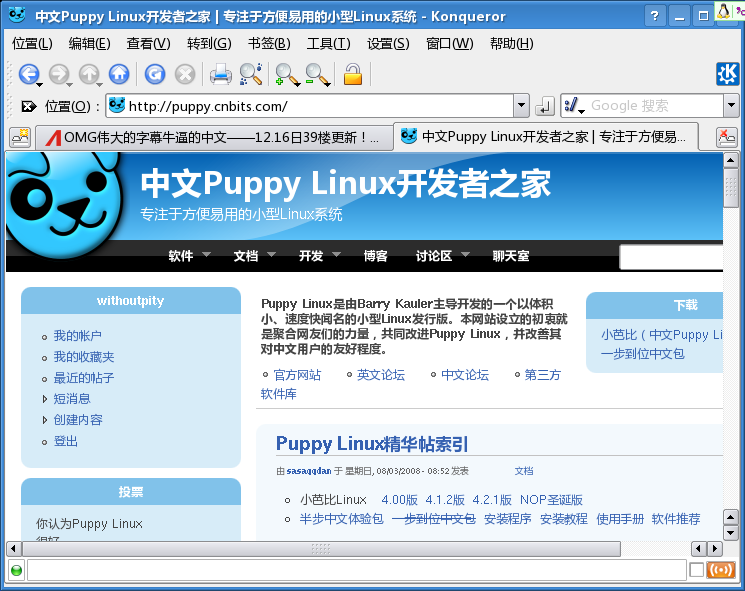Open the 查看(V) menu
Image resolution: width=745 pixels, height=591 pixels.
click(148, 44)
